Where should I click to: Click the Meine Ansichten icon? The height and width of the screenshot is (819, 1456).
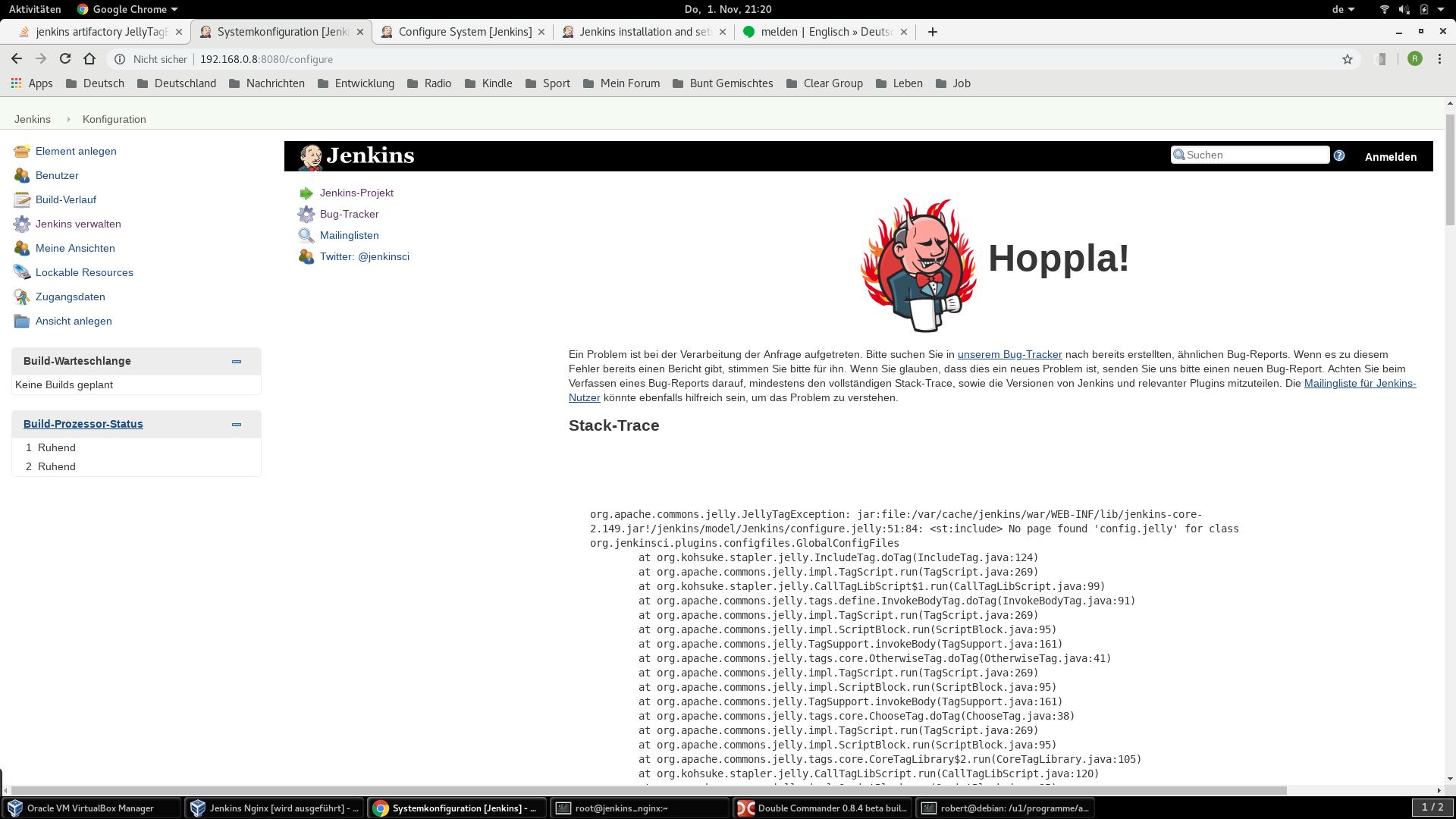[22, 249]
